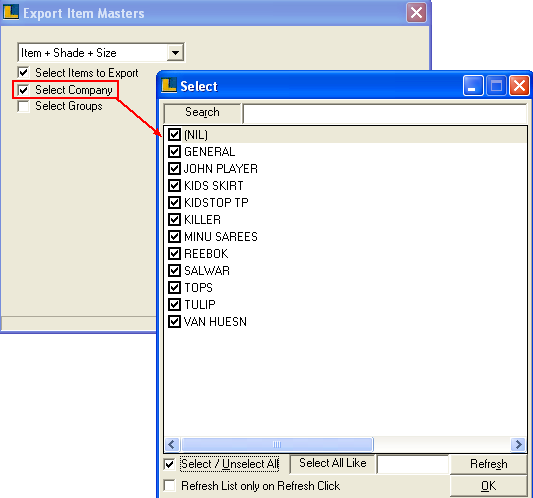533x498 pixels.
Task: Uncheck the JOHN PLAYER company
Action: point(174,169)
